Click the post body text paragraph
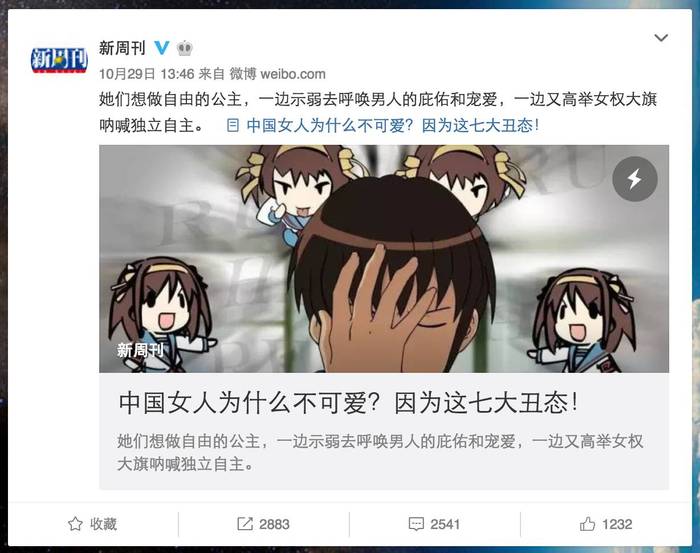 pyautogui.click(x=378, y=112)
